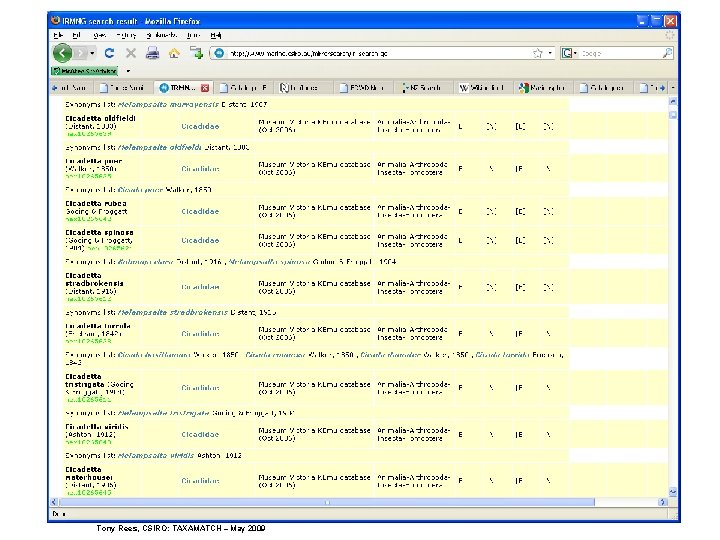
Task: Open Cicadidae link in Cicadetta torrida row
Action: click(200, 334)
